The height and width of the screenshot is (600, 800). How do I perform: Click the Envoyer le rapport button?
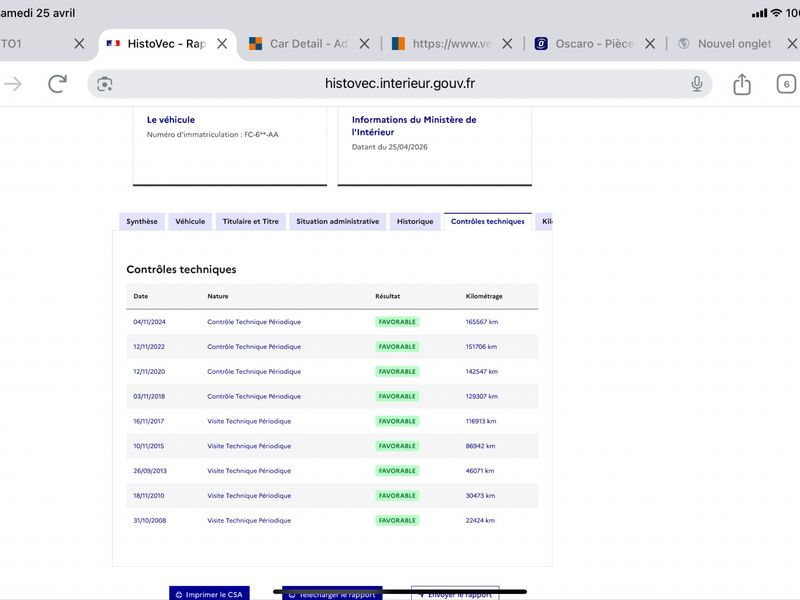[x=455, y=594]
